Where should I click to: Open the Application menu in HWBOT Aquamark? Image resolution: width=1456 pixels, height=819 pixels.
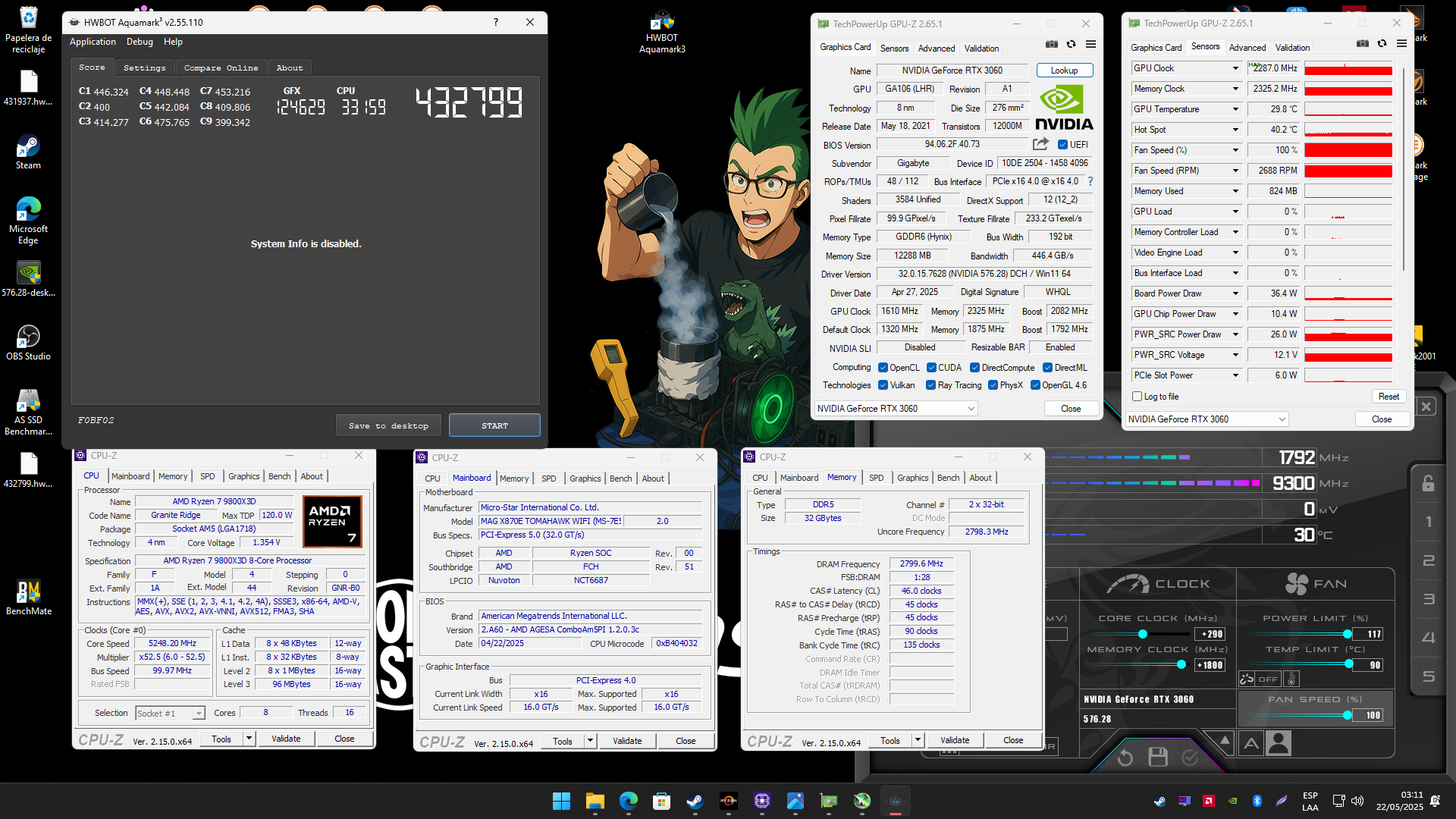click(93, 42)
